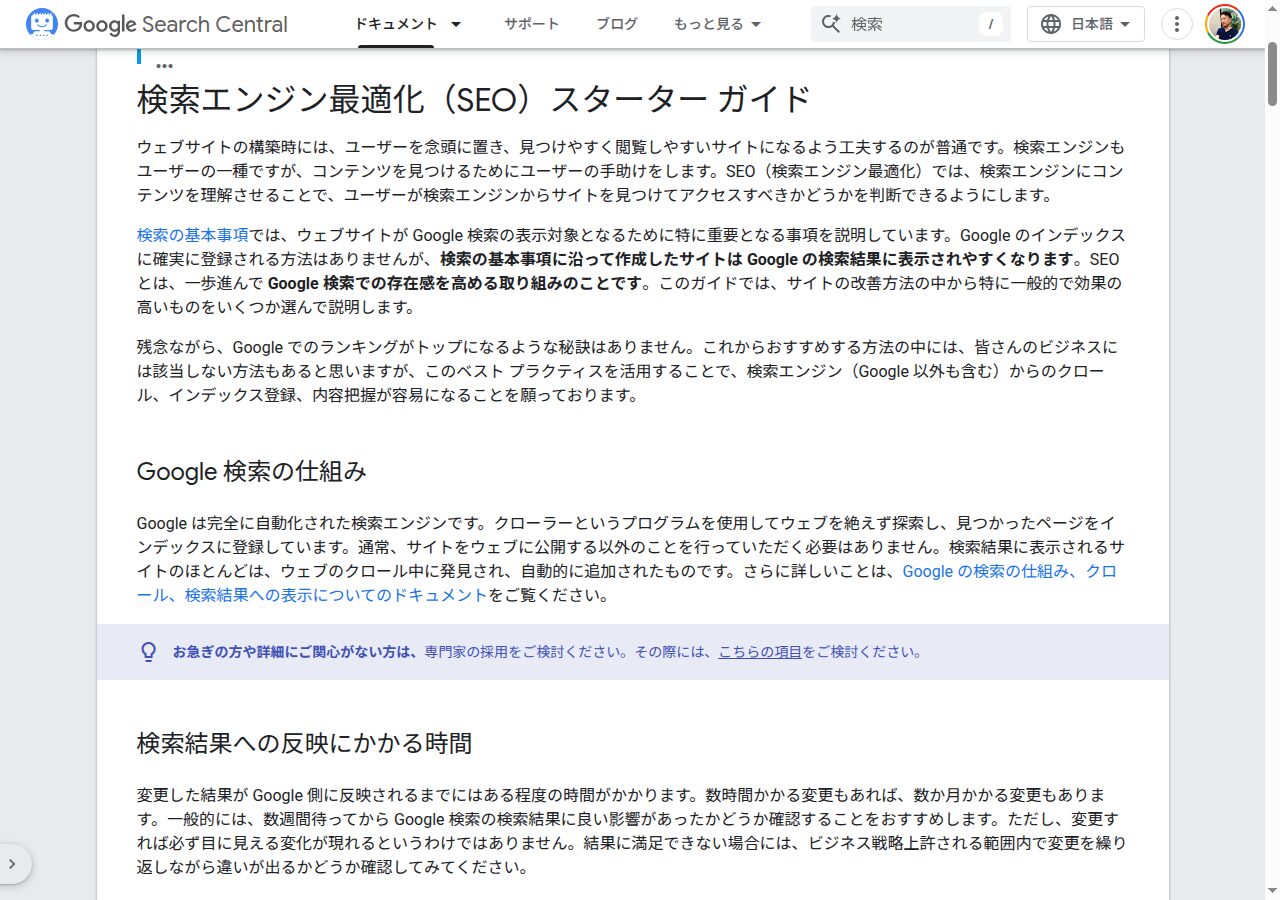
Task: Expand the left navigation sidebar
Action: pyautogui.click(x=14, y=863)
